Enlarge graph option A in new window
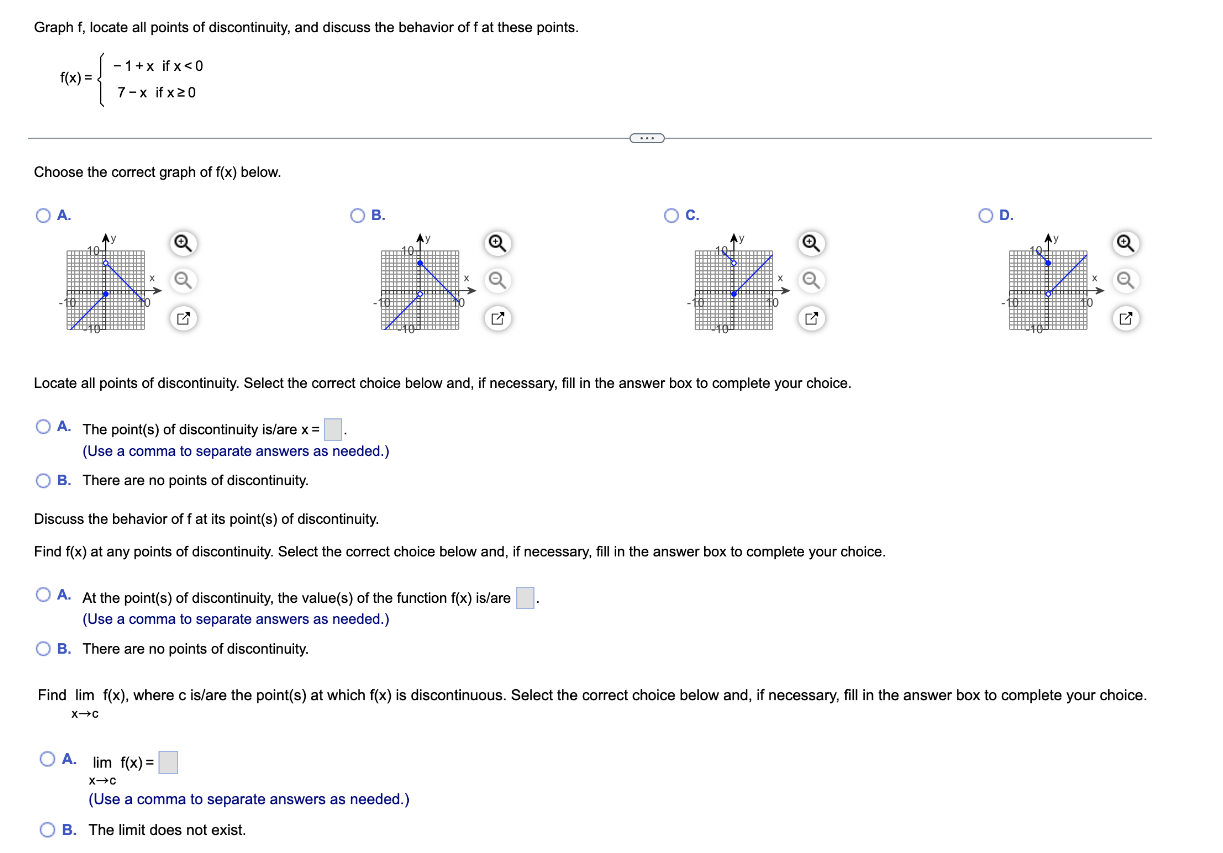 pyautogui.click(x=182, y=318)
